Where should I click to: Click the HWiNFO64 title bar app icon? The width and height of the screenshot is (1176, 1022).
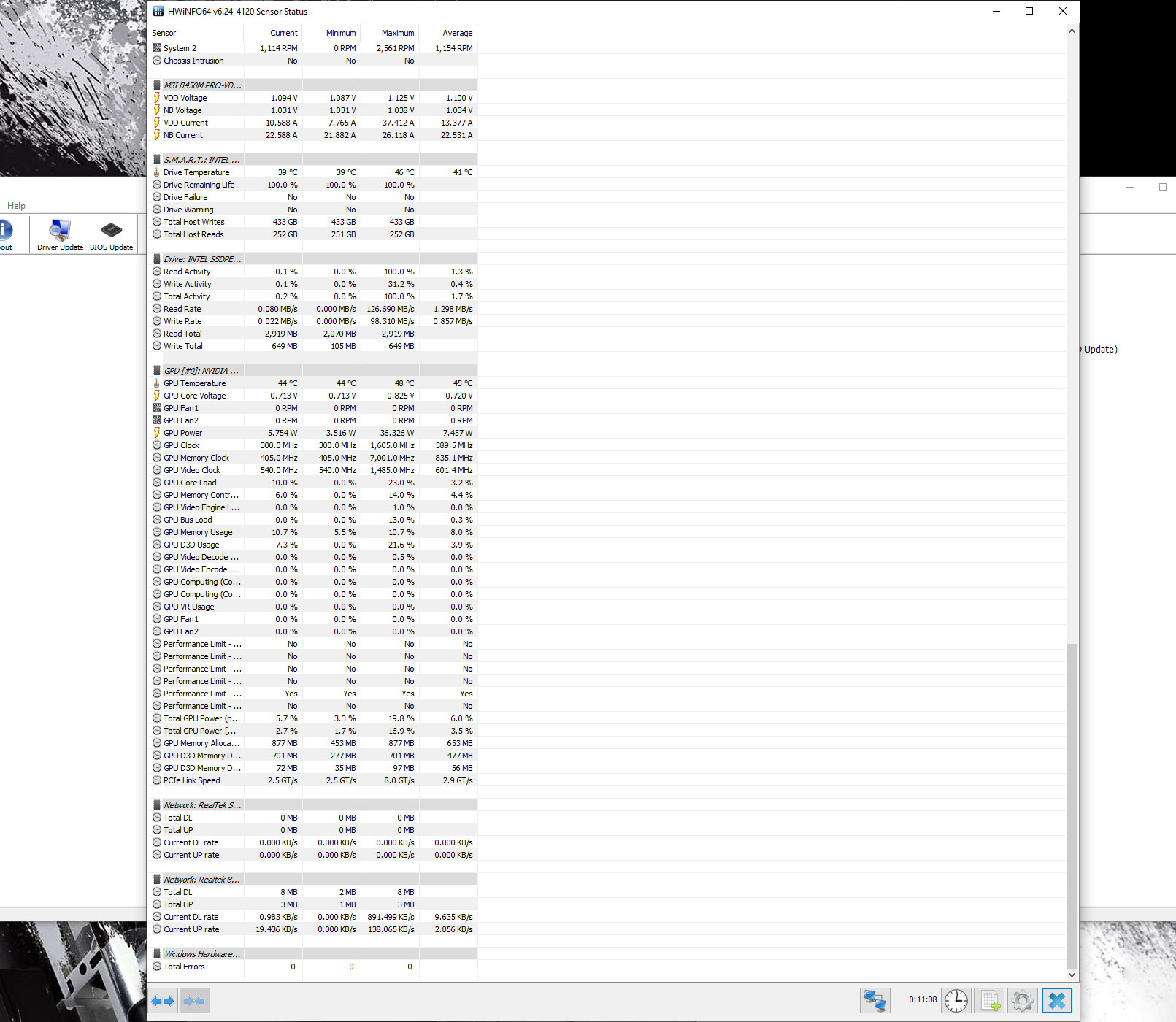click(x=158, y=11)
